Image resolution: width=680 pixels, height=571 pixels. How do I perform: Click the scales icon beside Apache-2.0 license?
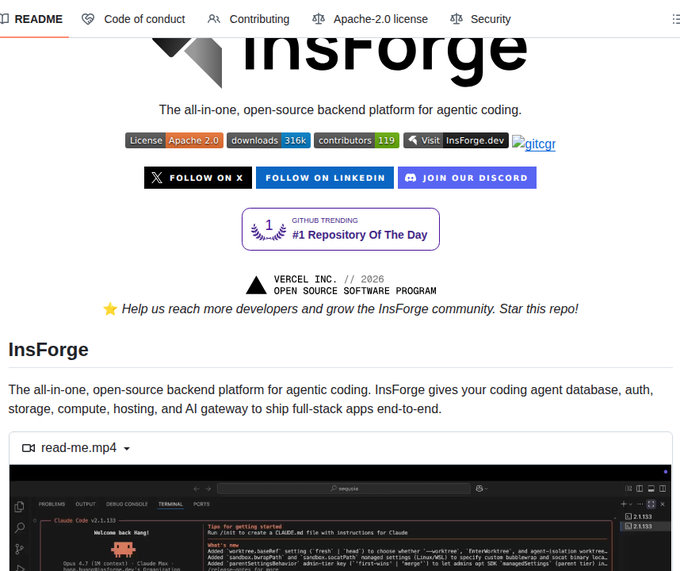(x=318, y=19)
